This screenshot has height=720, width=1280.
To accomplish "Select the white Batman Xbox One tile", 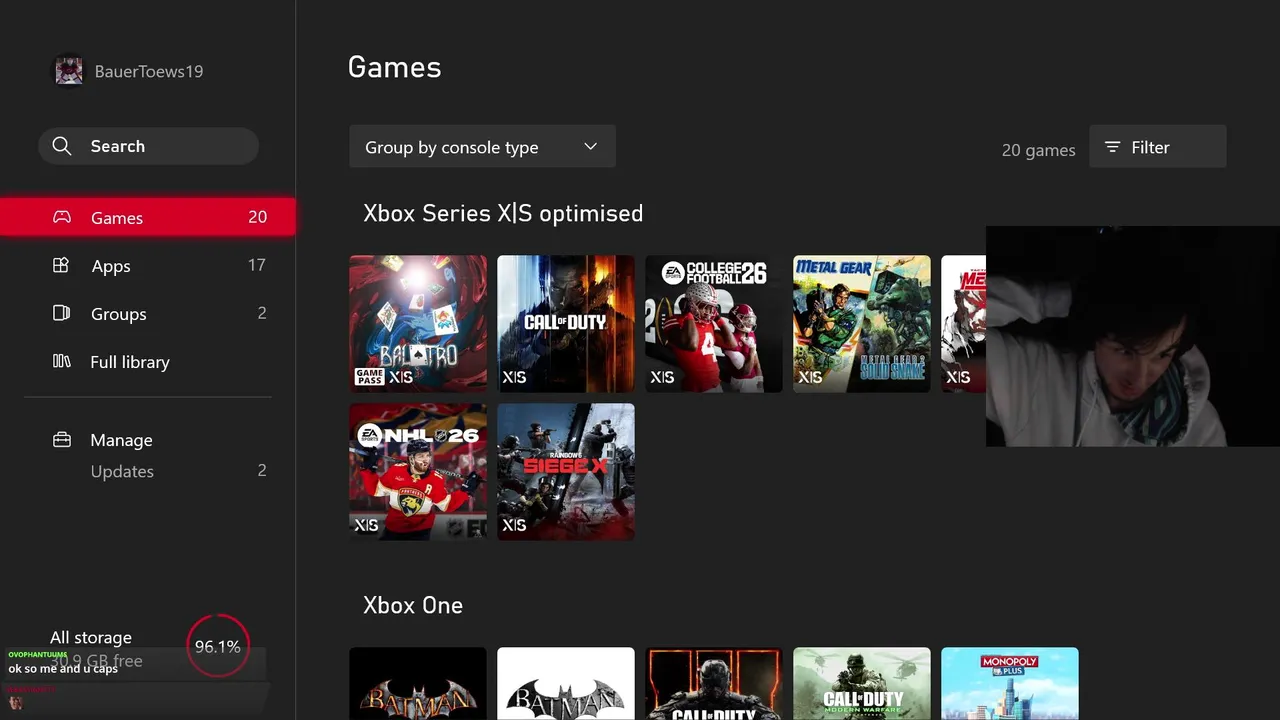I will tap(566, 684).
